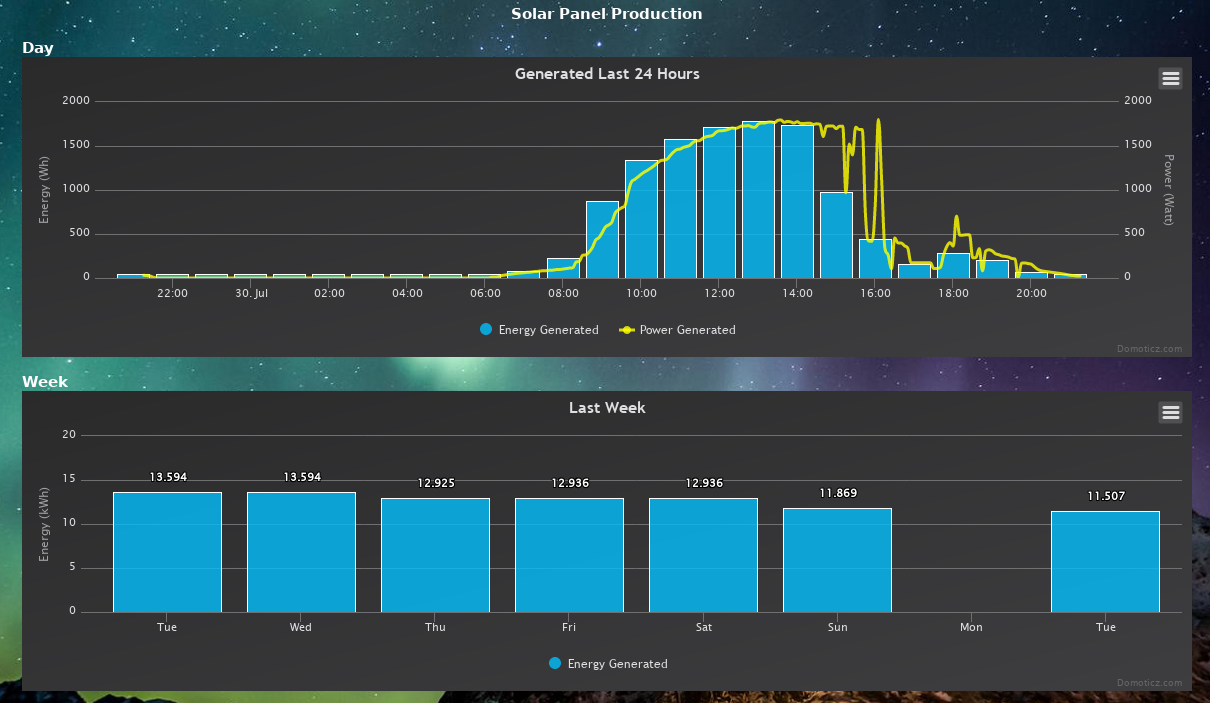Image resolution: width=1210 pixels, height=703 pixels.
Task: Click the 'Power (Watt)' right axis title
Action: (1167, 189)
